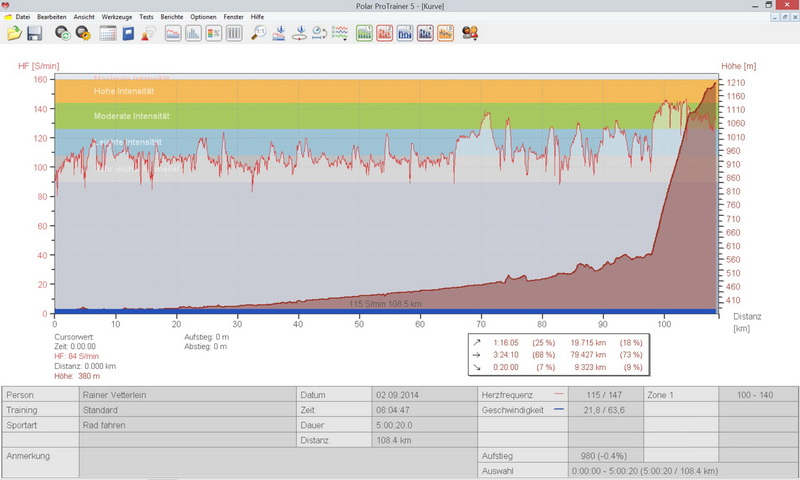Open the Berichte menu
The width and height of the screenshot is (800, 480).
[171, 17]
